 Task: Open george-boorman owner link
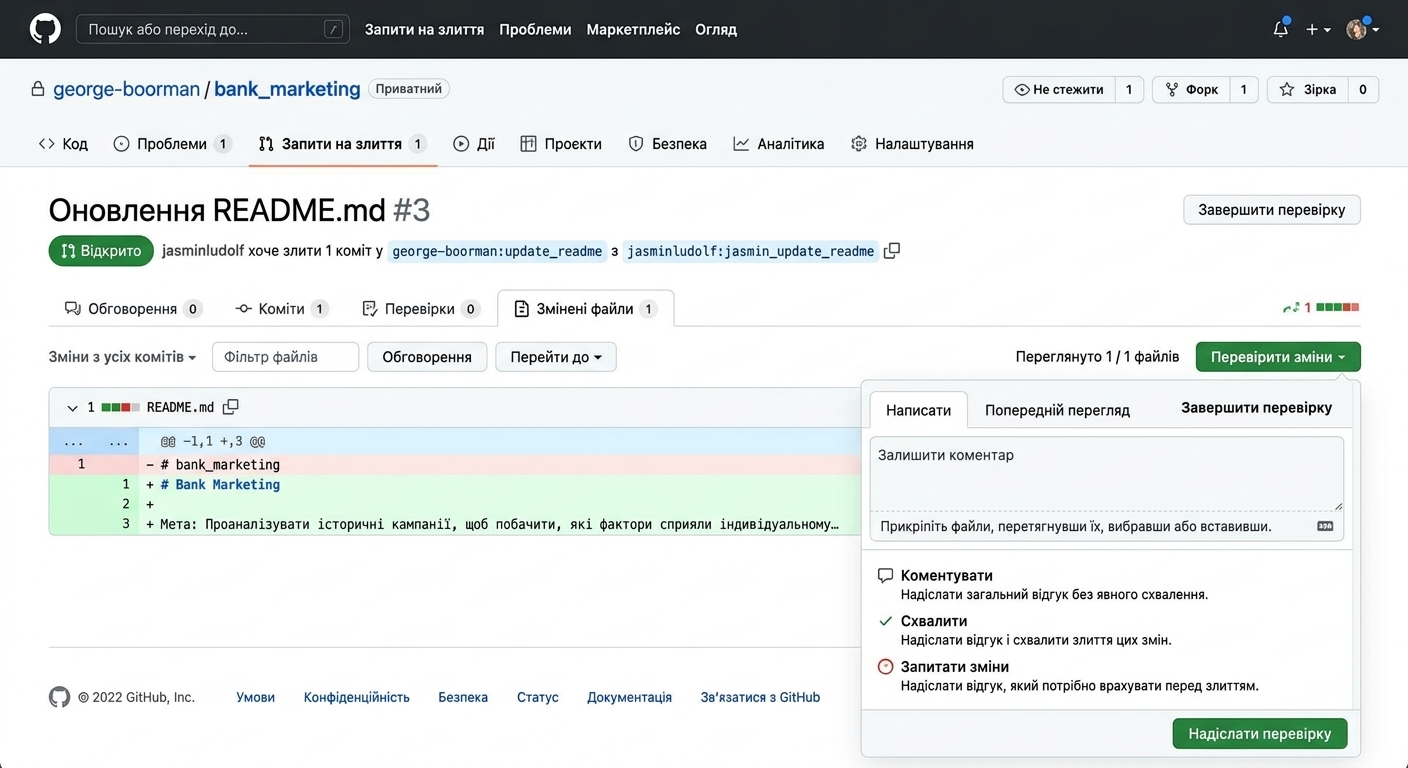pos(126,89)
